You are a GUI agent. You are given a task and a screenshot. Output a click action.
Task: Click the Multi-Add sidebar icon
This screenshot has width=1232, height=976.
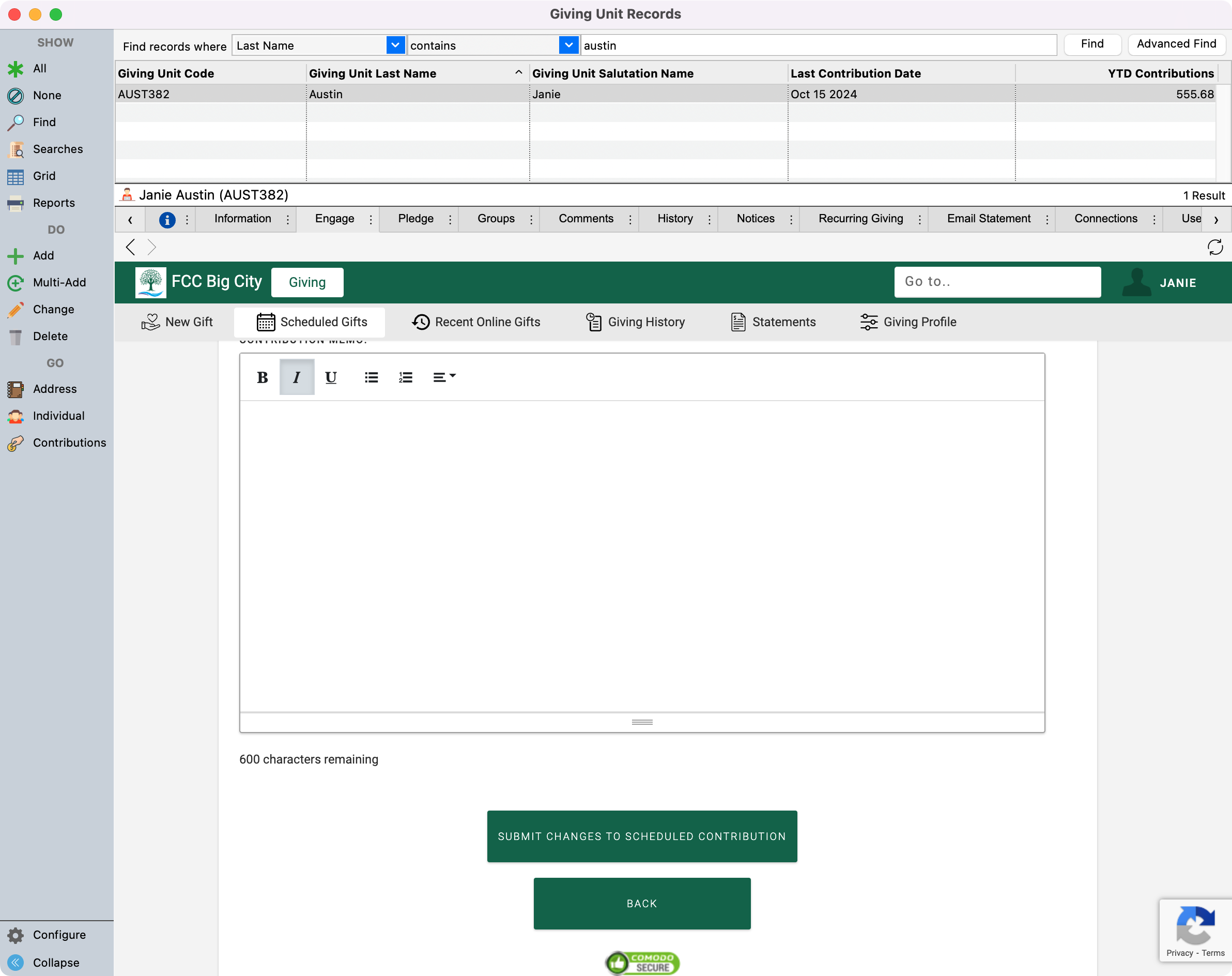tap(16, 282)
